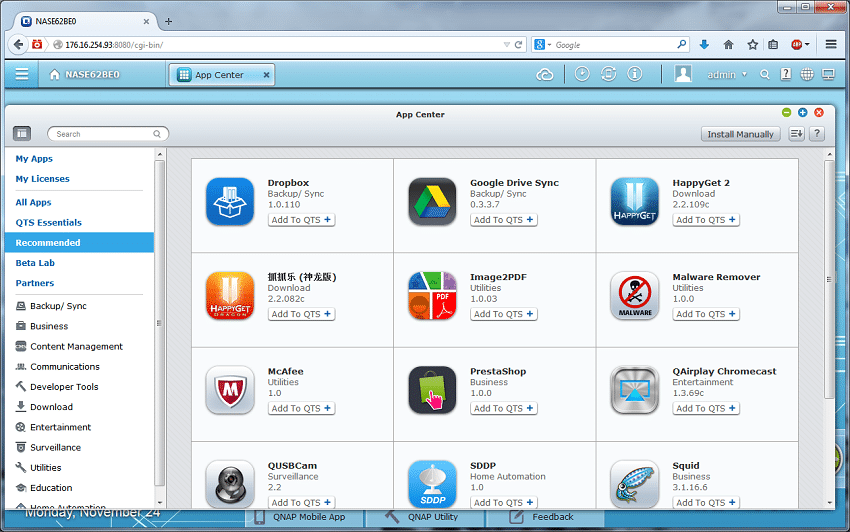Click Install Manually button
Screen dimensions: 850x532
[740, 134]
